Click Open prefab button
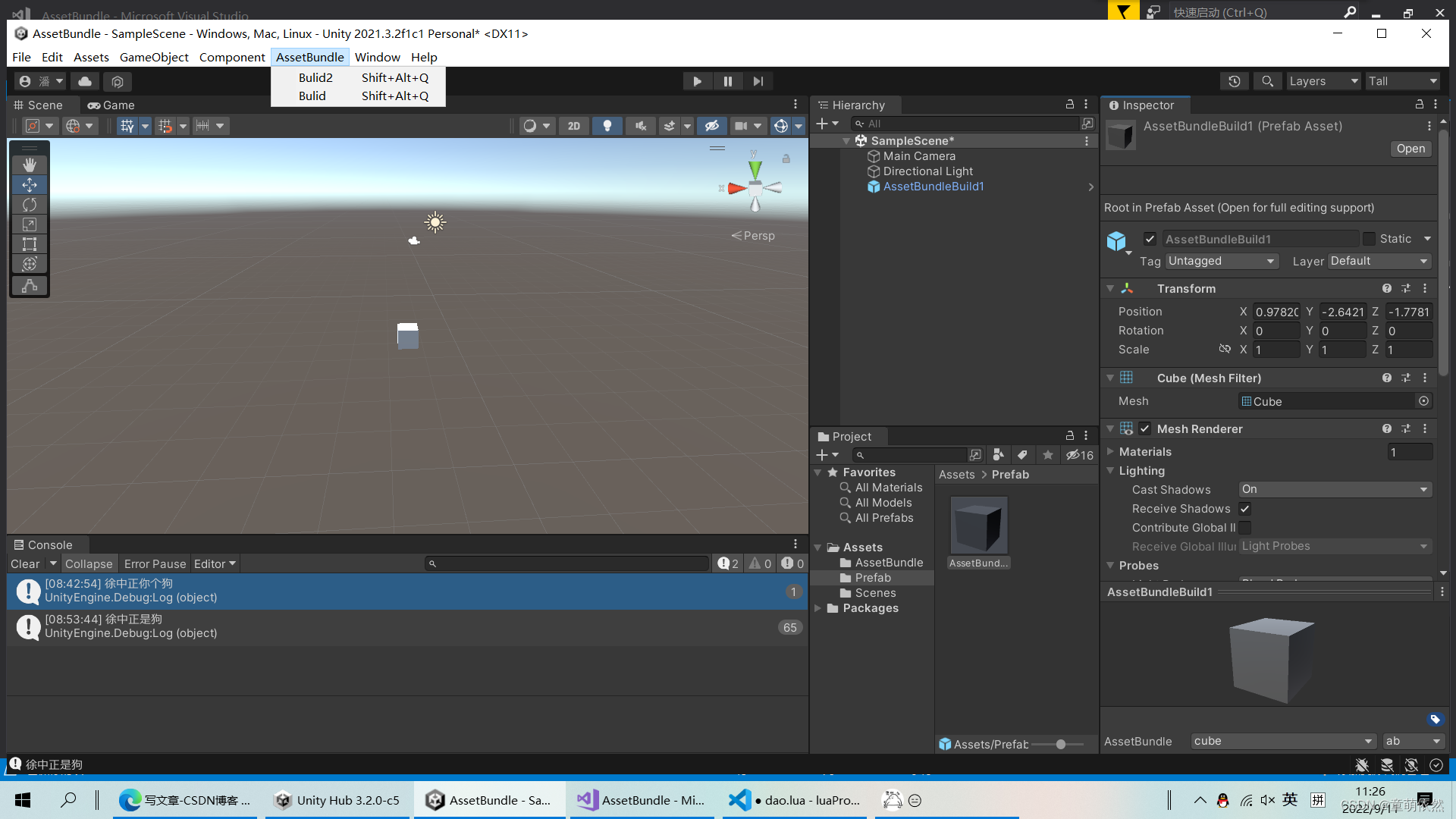 pos(1411,149)
